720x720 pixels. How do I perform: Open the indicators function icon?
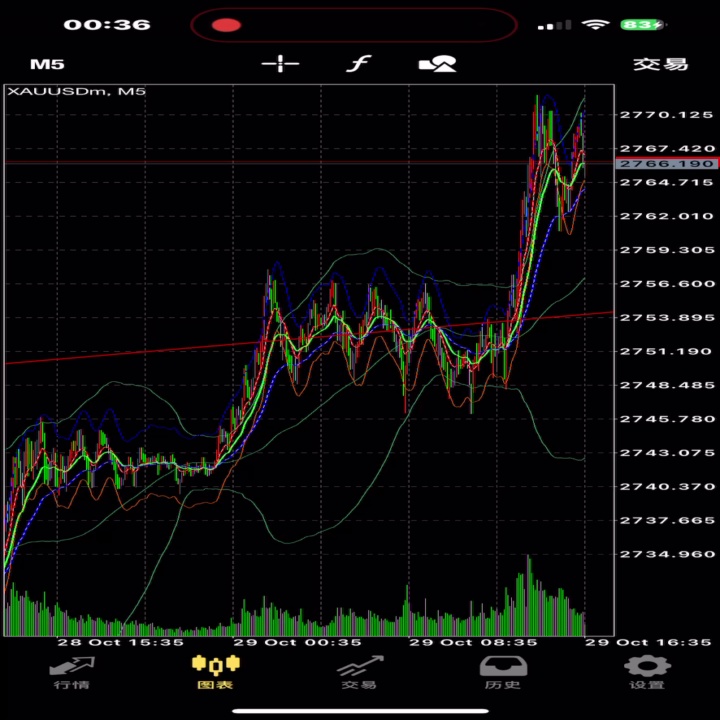coord(359,63)
